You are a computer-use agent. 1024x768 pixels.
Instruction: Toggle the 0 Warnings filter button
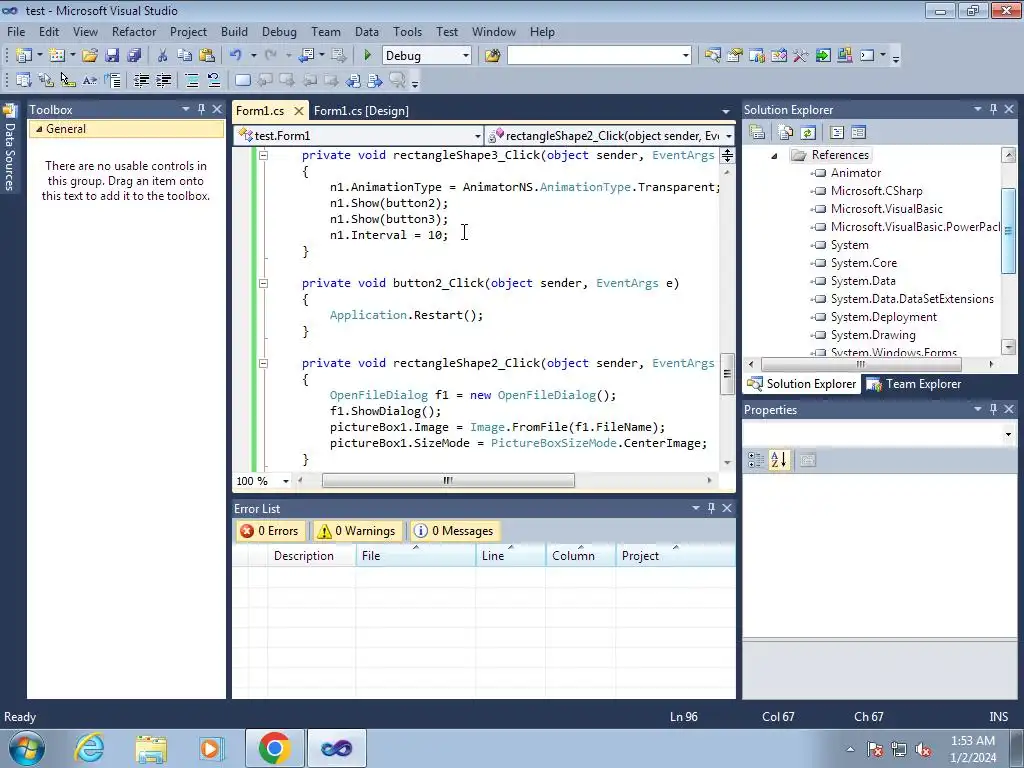357,531
